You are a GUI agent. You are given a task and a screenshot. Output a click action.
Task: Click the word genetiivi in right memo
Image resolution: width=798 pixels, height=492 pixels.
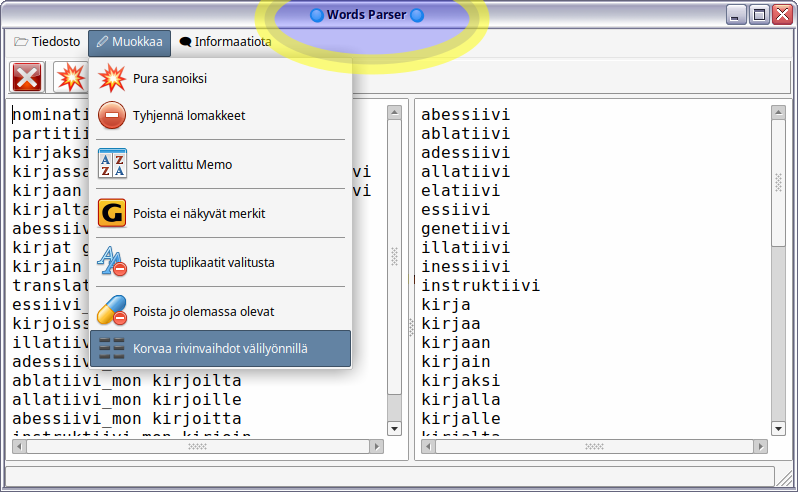[465, 228]
